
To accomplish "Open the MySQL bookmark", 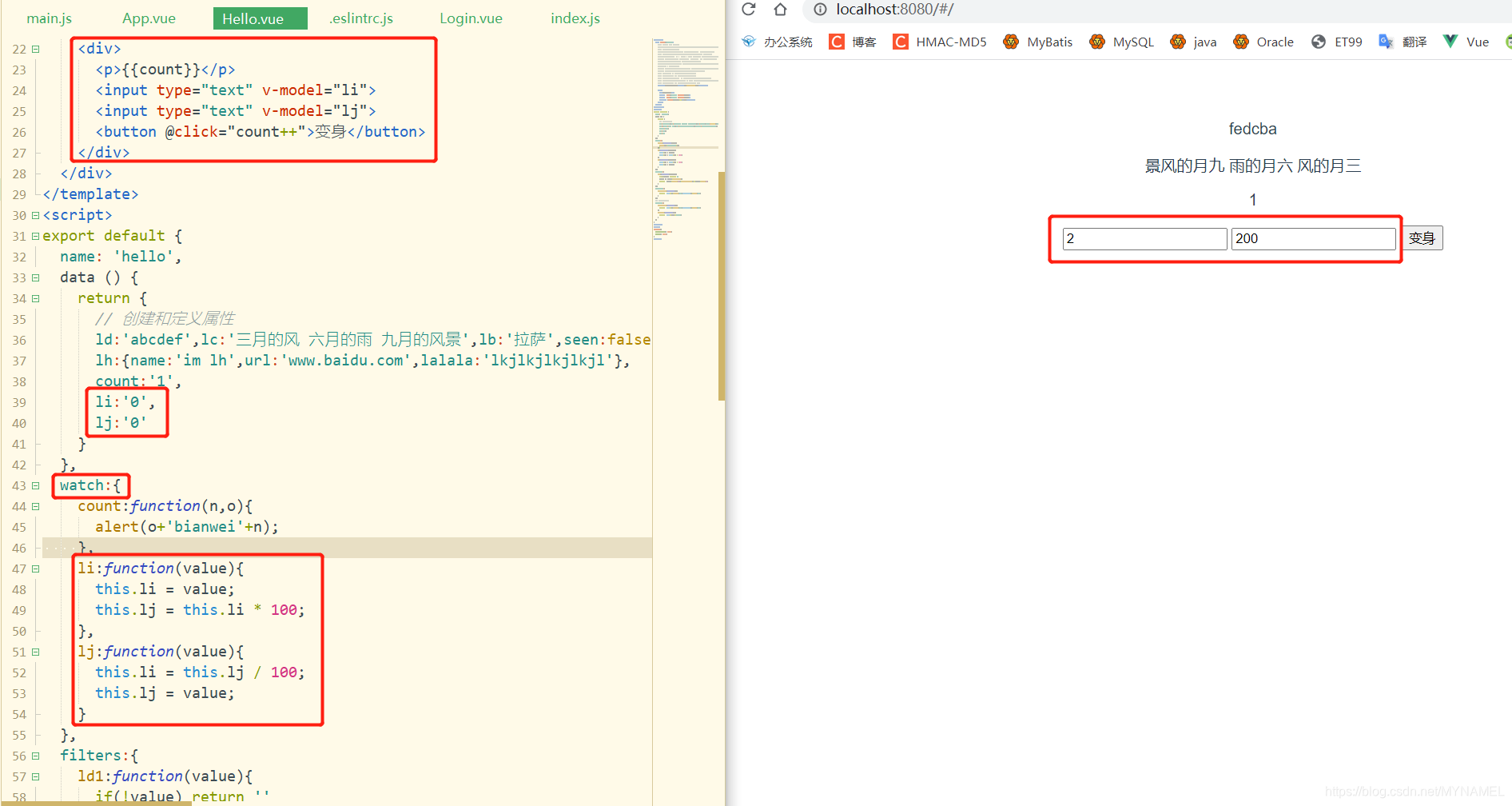I will [x=1121, y=42].
